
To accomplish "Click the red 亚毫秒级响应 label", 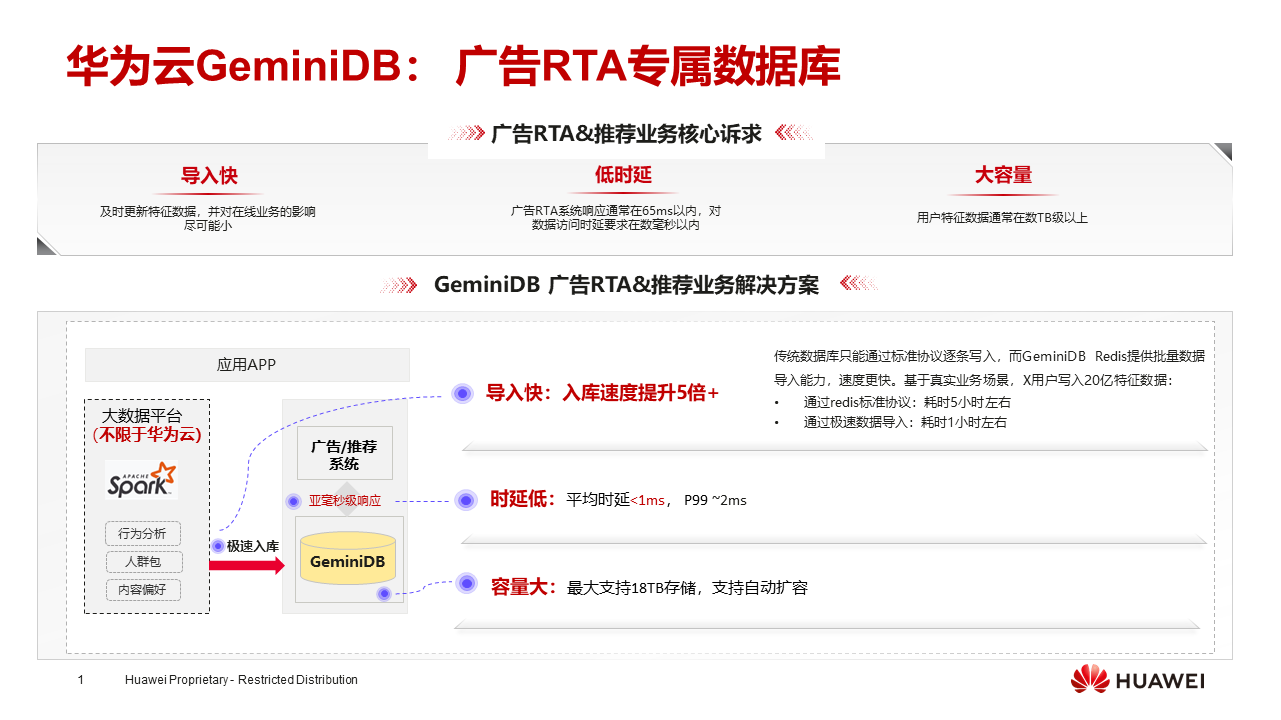I will click(345, 501).
